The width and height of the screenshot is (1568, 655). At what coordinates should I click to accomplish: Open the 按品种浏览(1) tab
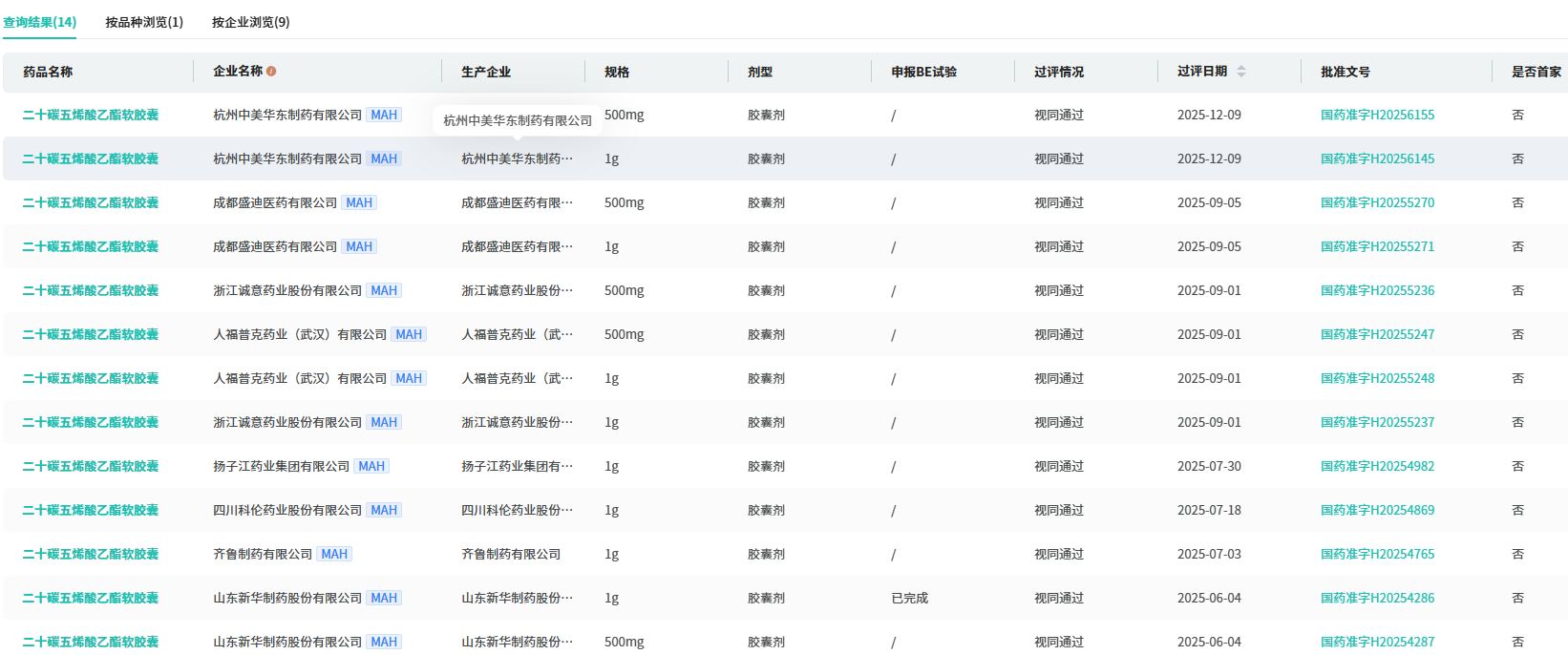coord(144,22)
